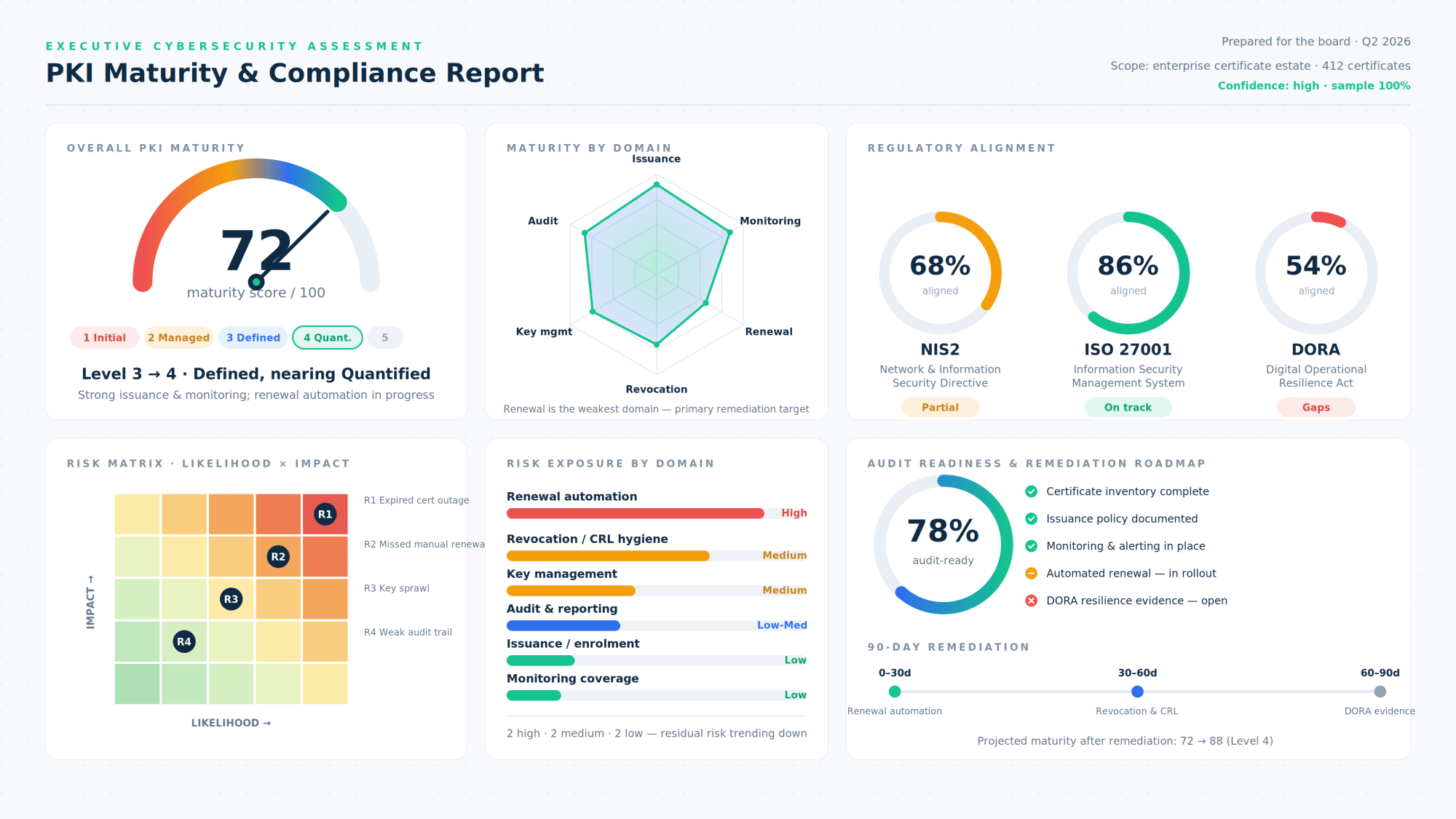Click 'DORA evidence' label under 60-90d milestone

[1380, 711]
